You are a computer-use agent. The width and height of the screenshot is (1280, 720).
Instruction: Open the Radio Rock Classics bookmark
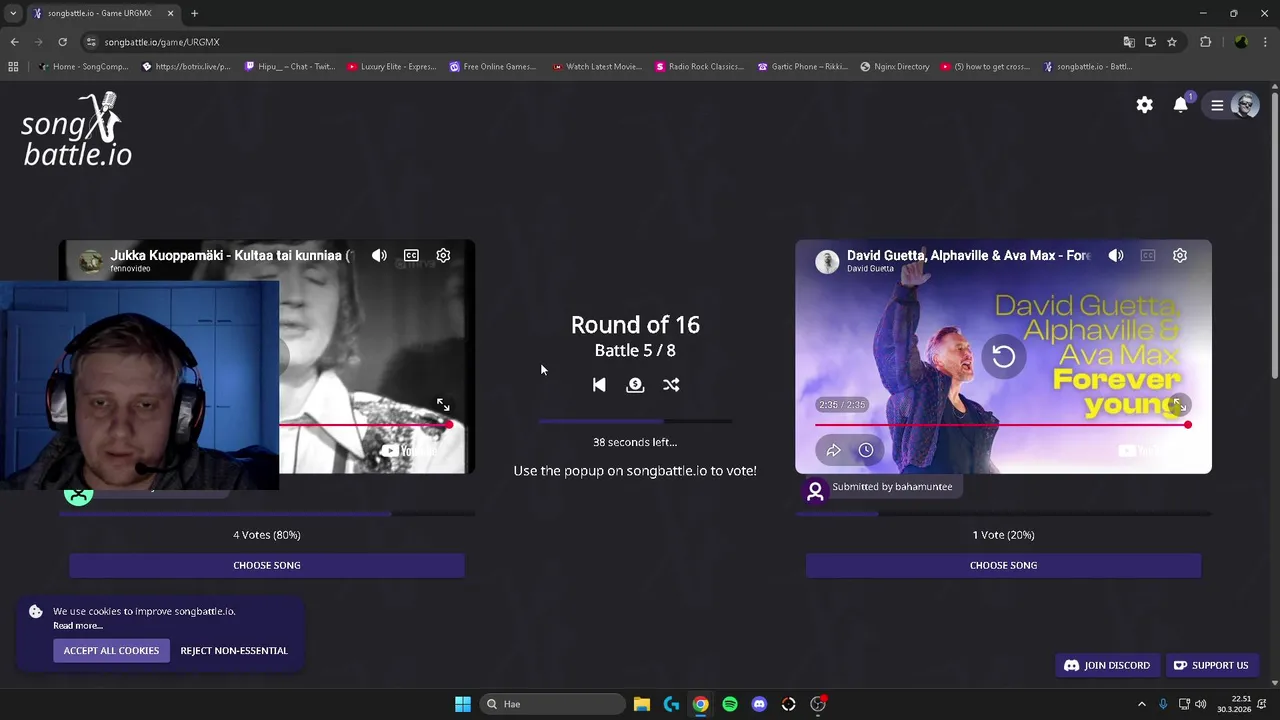[699, 67]
